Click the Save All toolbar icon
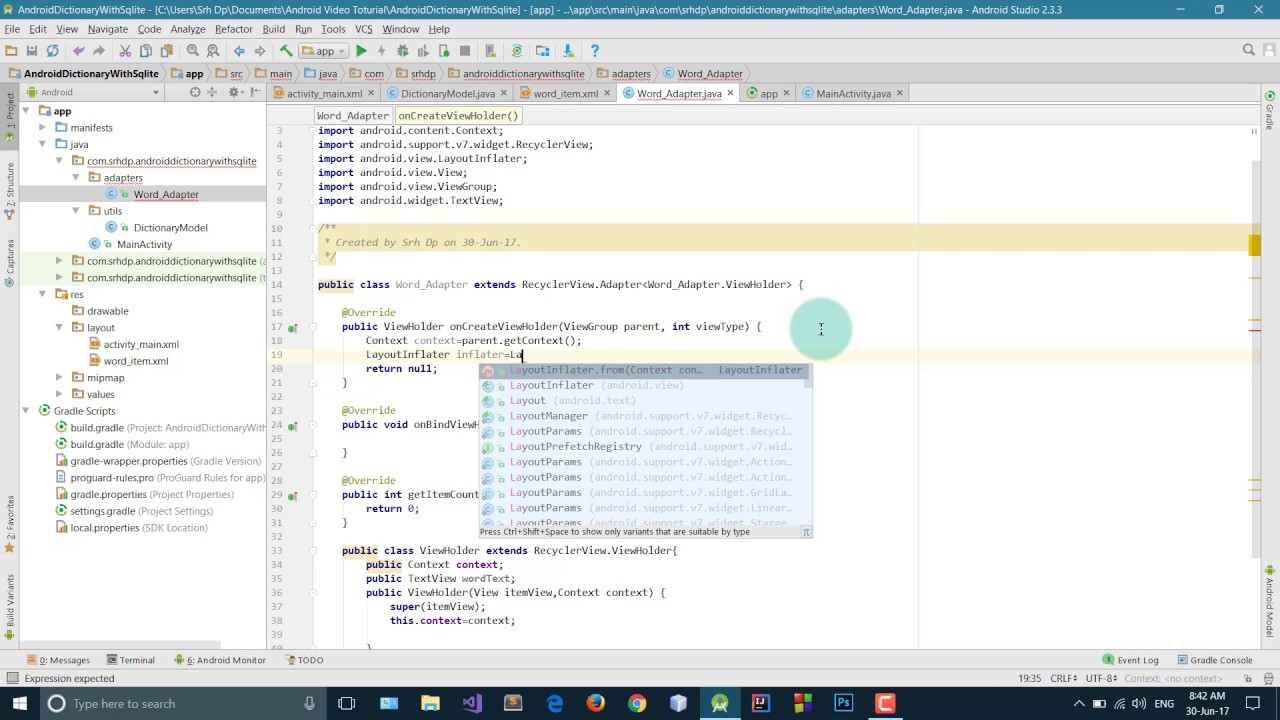The height and width of the screenshot is (720, 1280). 32,51
